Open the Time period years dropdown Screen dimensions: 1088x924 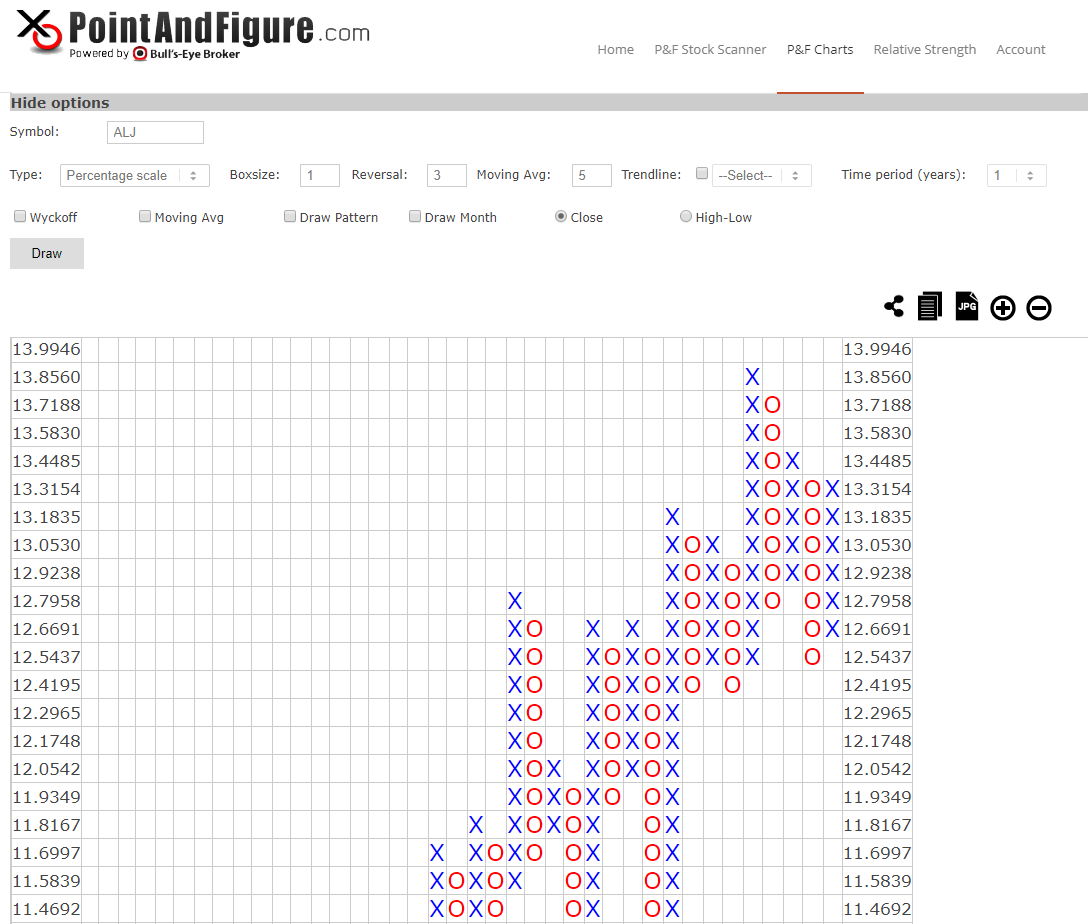[x=1016, y=175]
